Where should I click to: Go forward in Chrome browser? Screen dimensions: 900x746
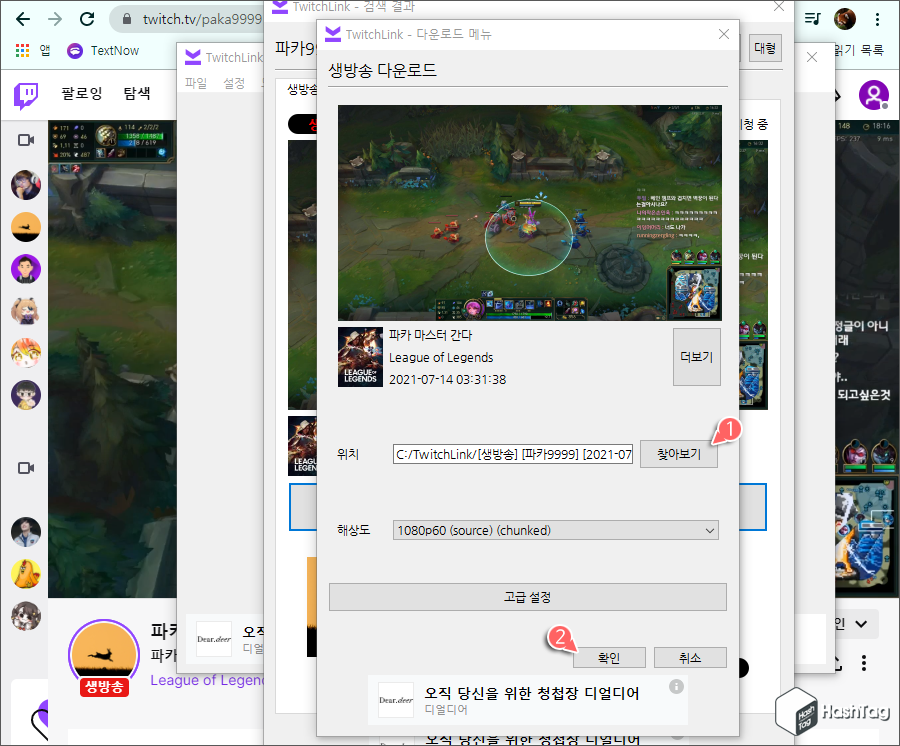55,20
